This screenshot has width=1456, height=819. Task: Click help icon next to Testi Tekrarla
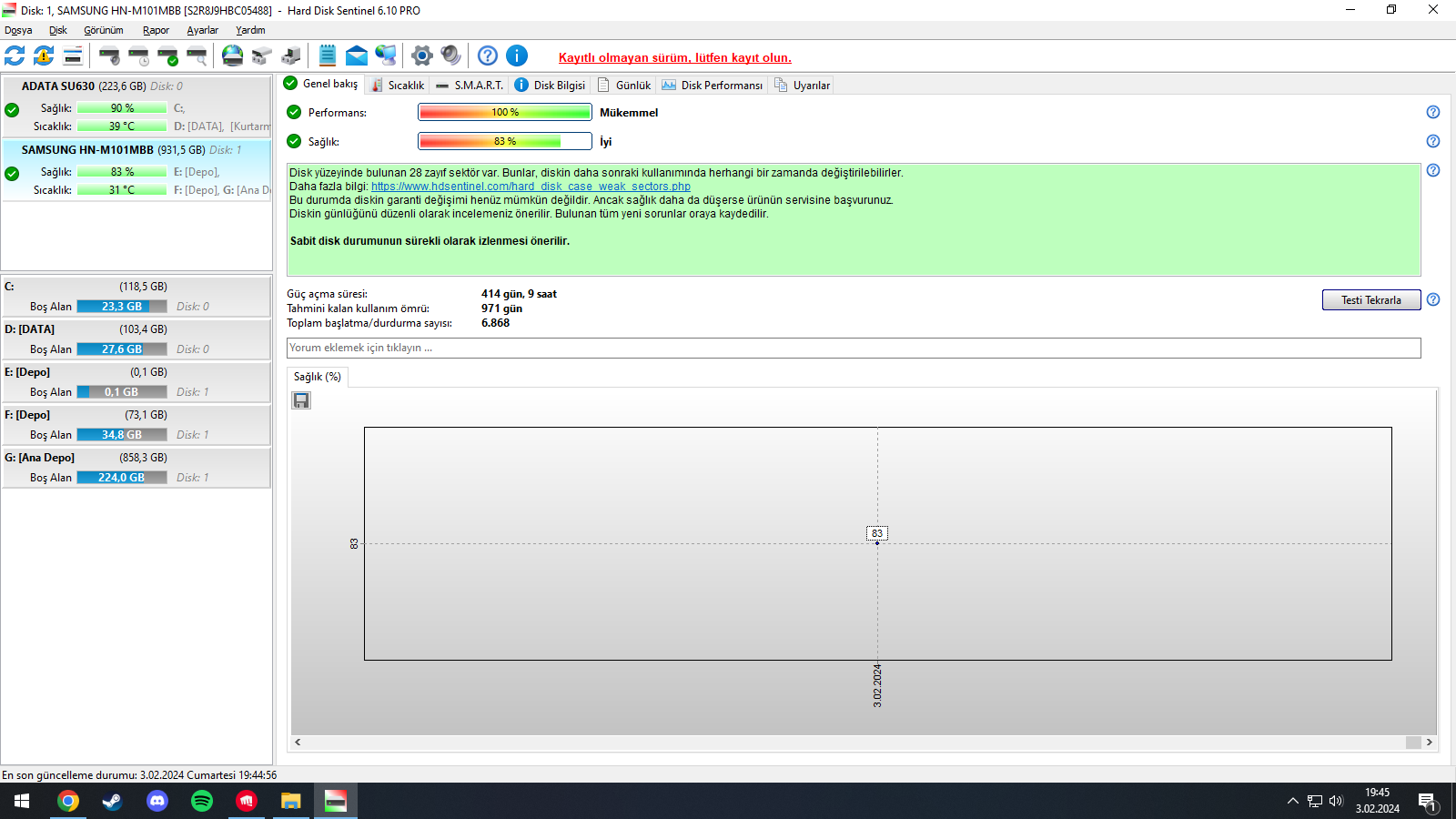click(x=1433, y=299)
